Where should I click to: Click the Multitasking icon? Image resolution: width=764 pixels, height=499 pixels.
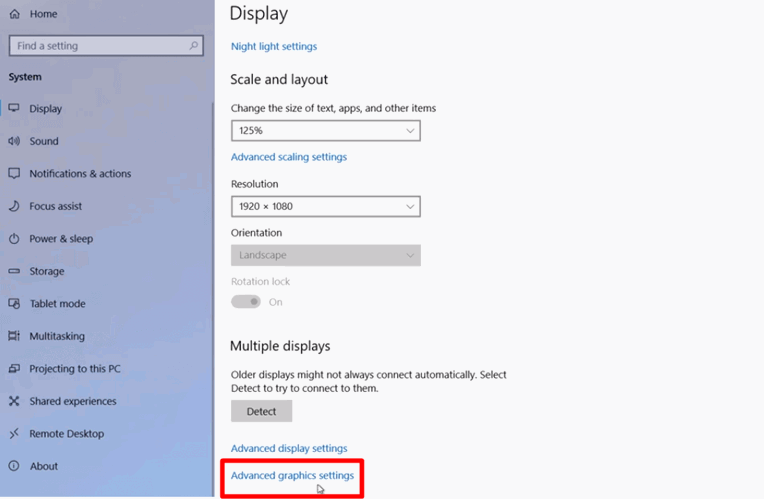14,336
